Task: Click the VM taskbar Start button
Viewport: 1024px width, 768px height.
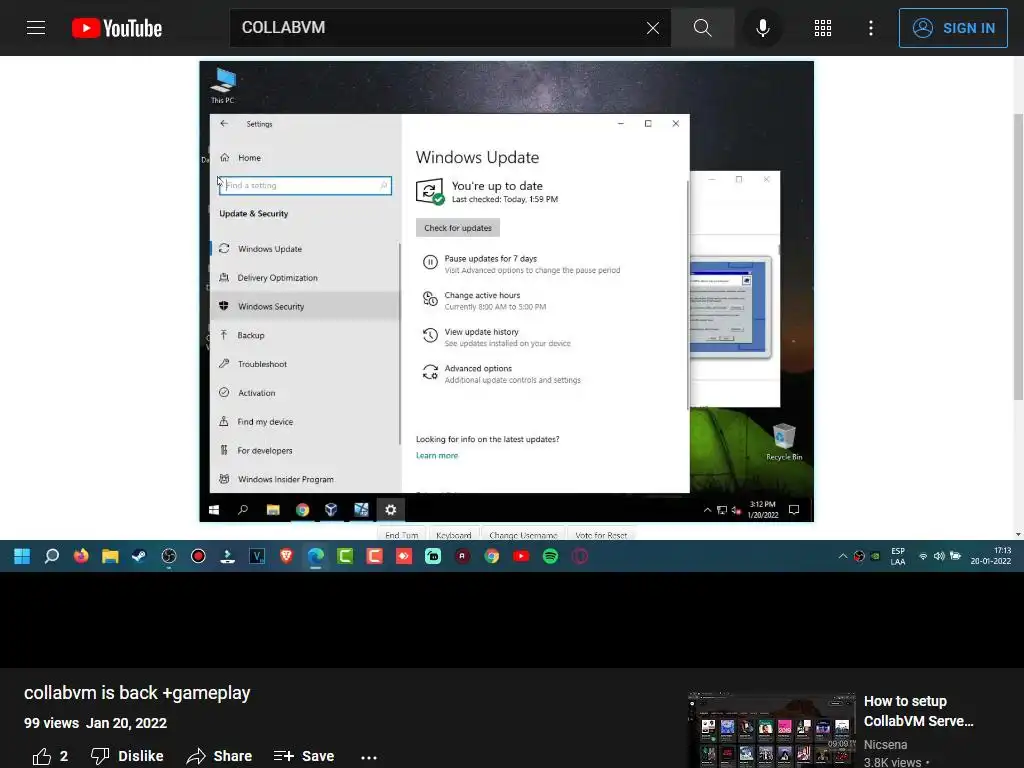Action: click(214, 510)
